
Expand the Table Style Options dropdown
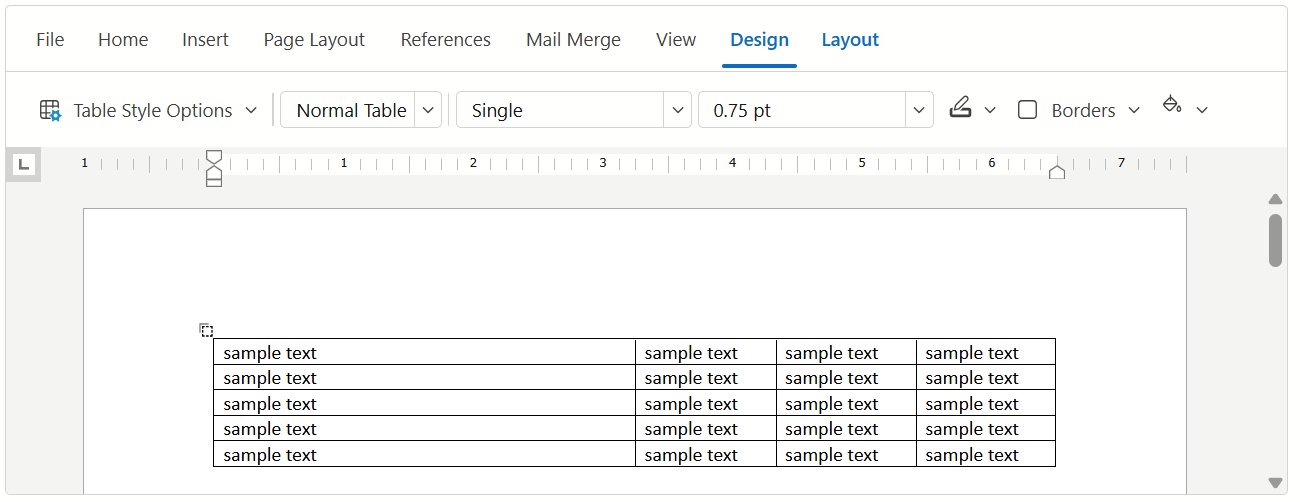pyautogui.click(x=252, y=111)
